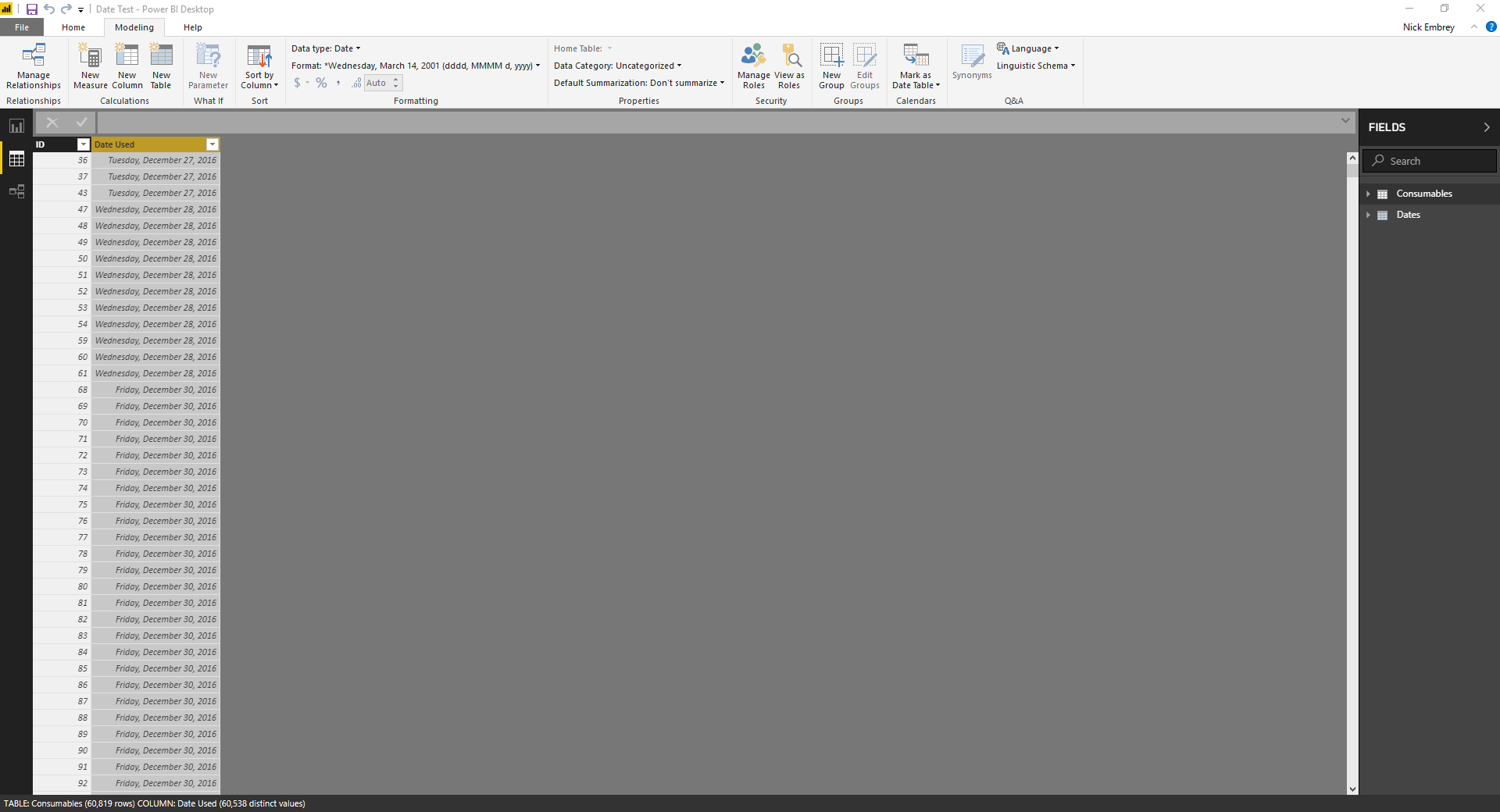Switch to Data view
The height and width of the screenshot is (812, 1500).
pos(16,159)
